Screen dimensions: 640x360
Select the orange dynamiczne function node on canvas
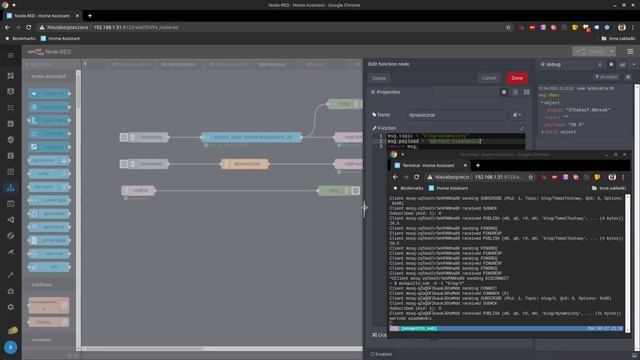(245, 164)
